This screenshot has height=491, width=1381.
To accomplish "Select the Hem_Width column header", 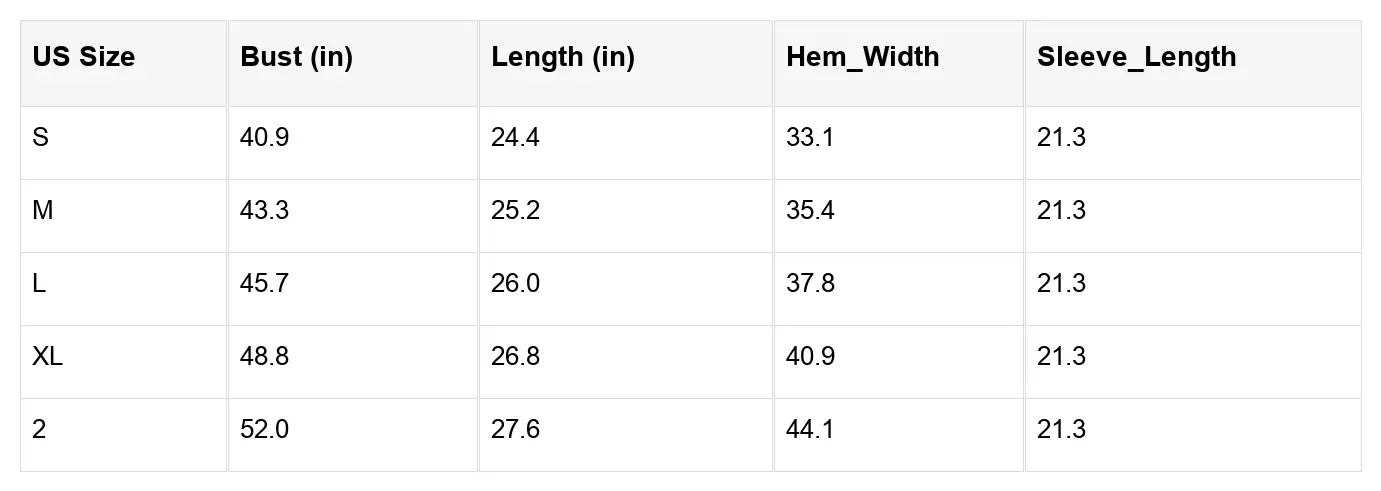I will coord(862,57).
